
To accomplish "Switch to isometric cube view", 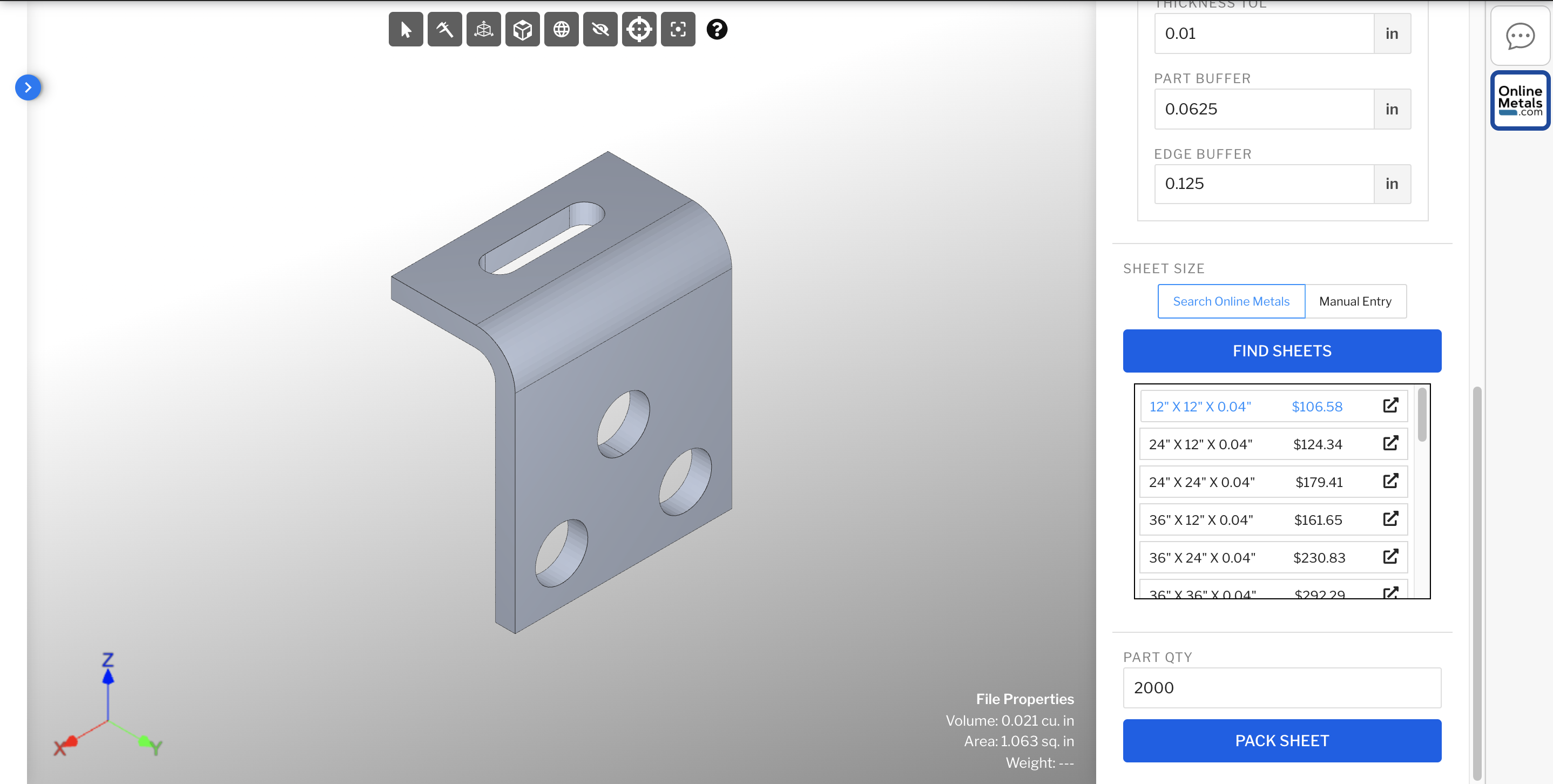I will pos(522,28).
